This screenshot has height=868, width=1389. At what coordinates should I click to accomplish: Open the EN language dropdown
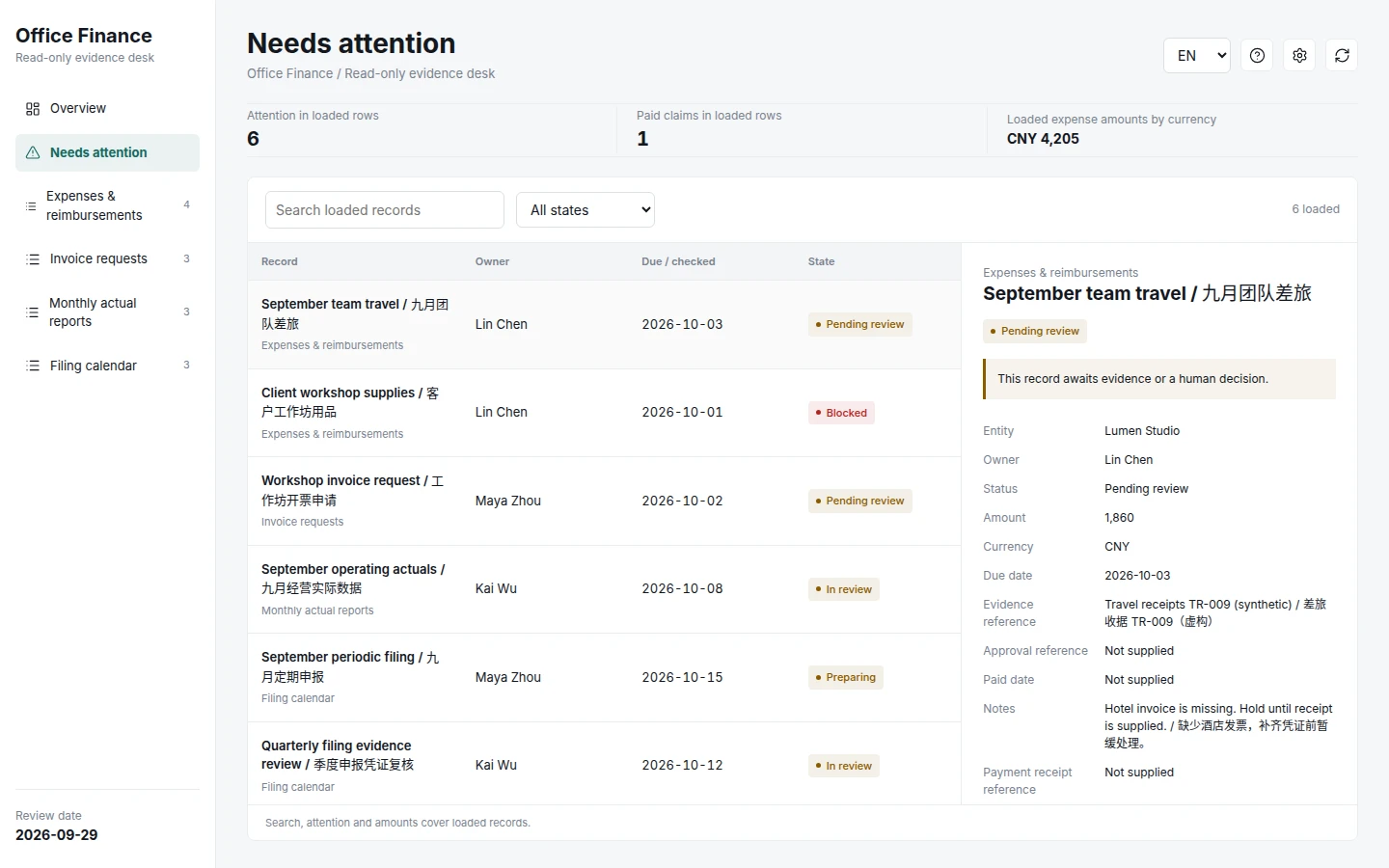1197,56
